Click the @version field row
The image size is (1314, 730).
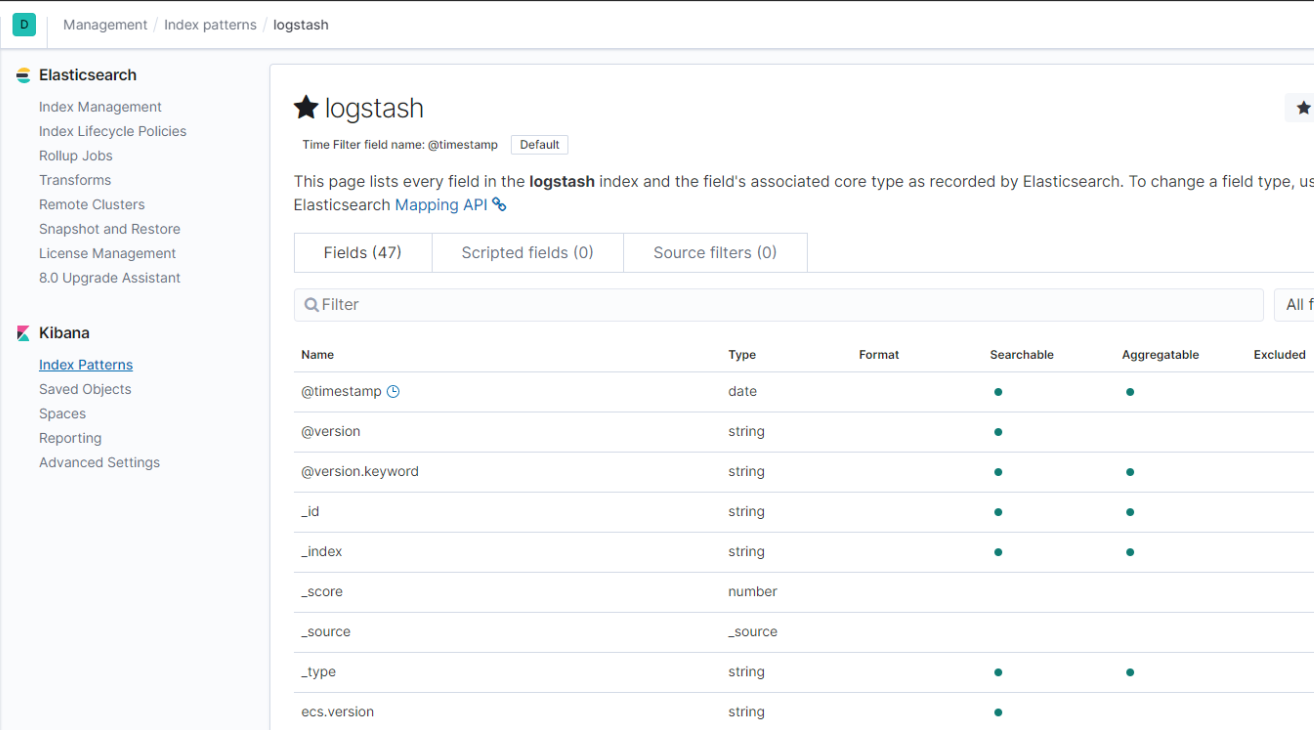tap(804, 432)
